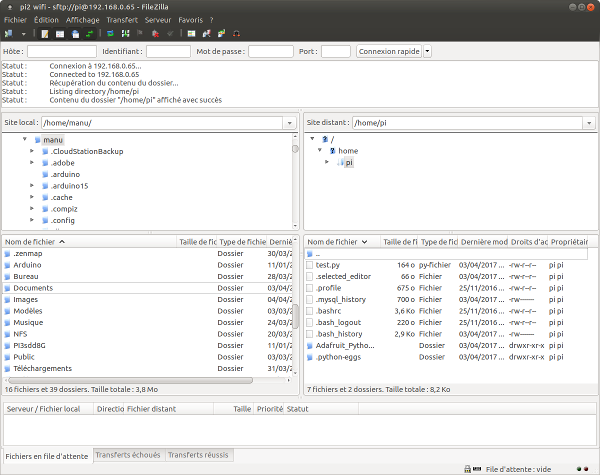
Task: Click the lock encryption icon in status bar
Action: [x=468, y=468]
